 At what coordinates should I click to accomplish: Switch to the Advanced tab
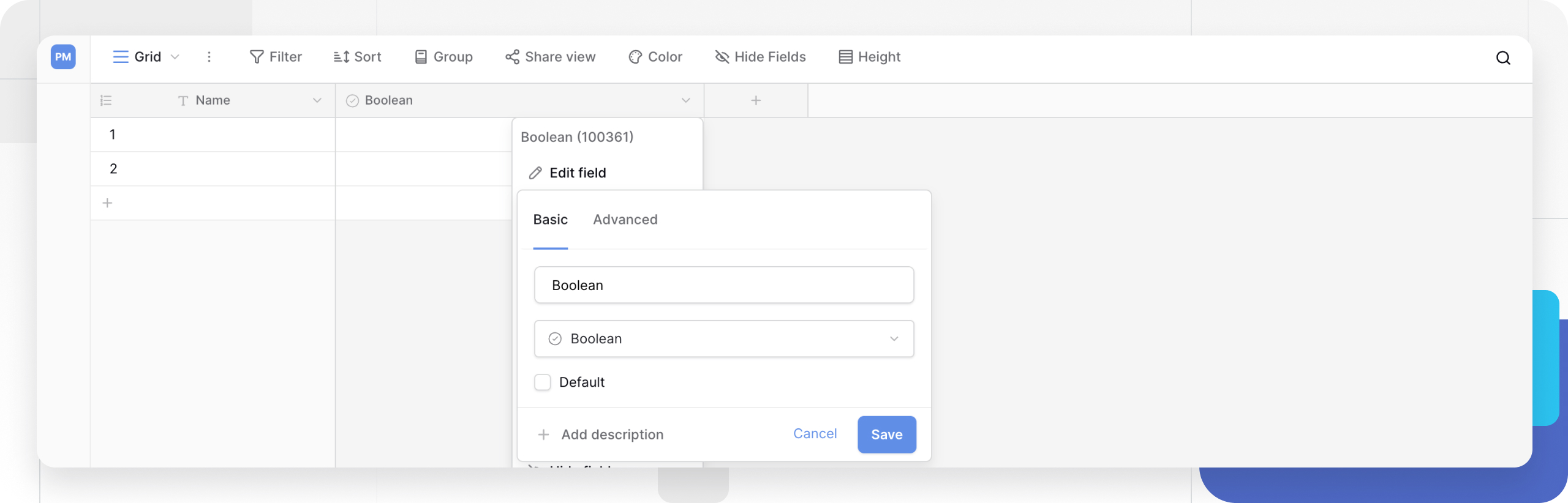click(625, 220)
